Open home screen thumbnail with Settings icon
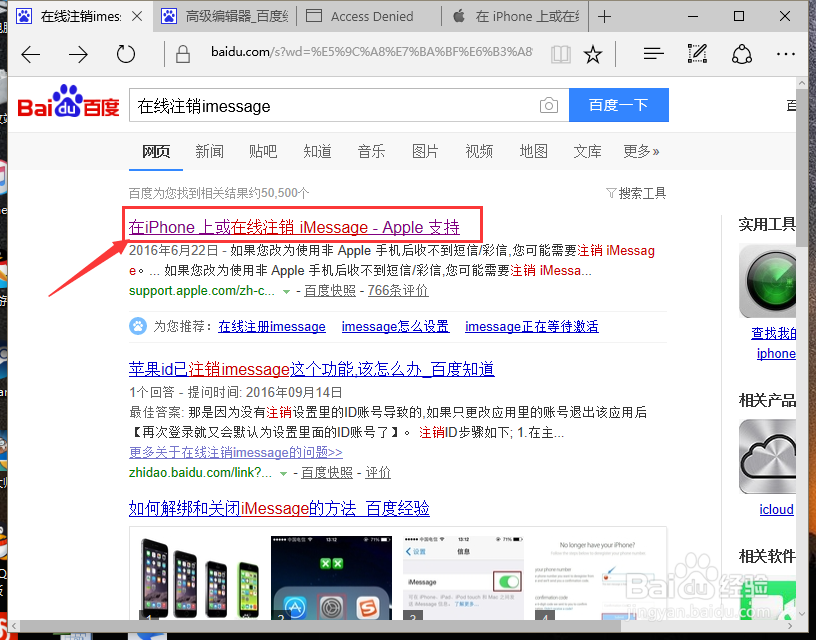816x640 pixels. [331, 578]
